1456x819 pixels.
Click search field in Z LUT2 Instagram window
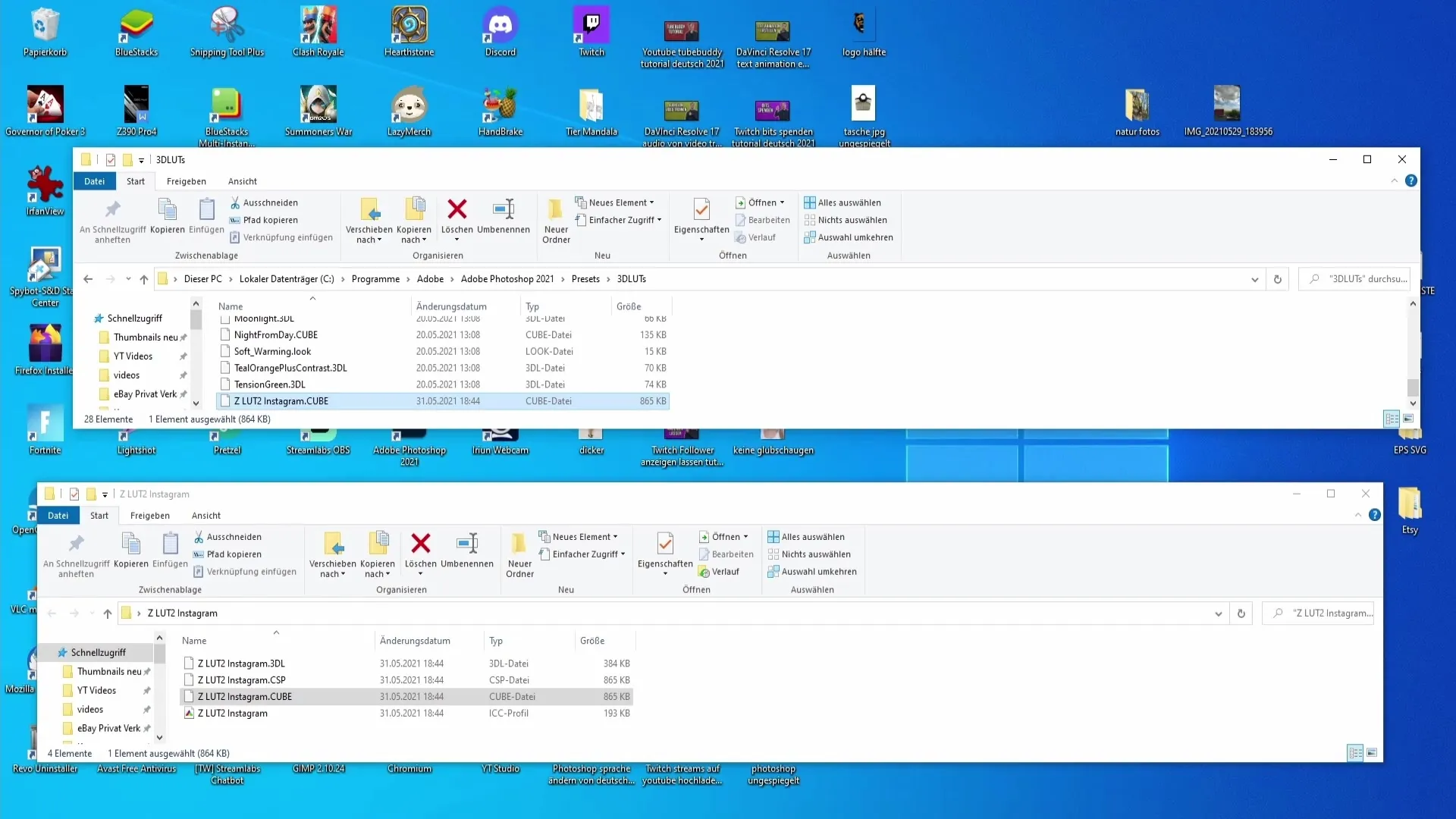(1319, 613)
